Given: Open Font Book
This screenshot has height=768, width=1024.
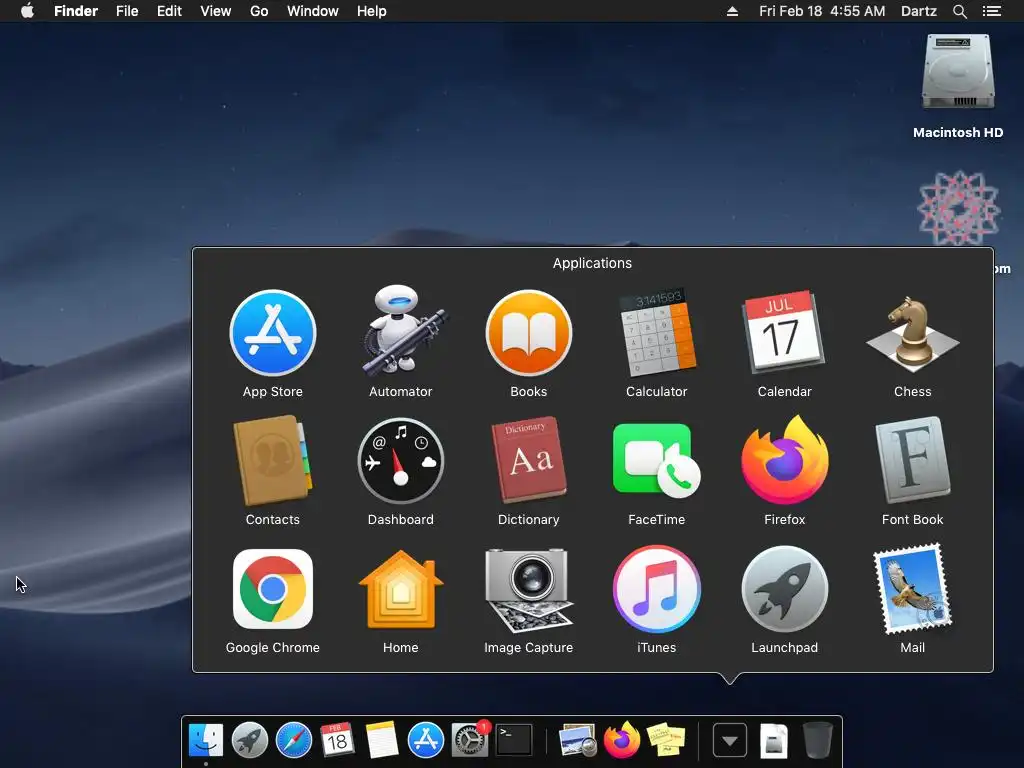Looking at the screenshot, I should (912, 460).
